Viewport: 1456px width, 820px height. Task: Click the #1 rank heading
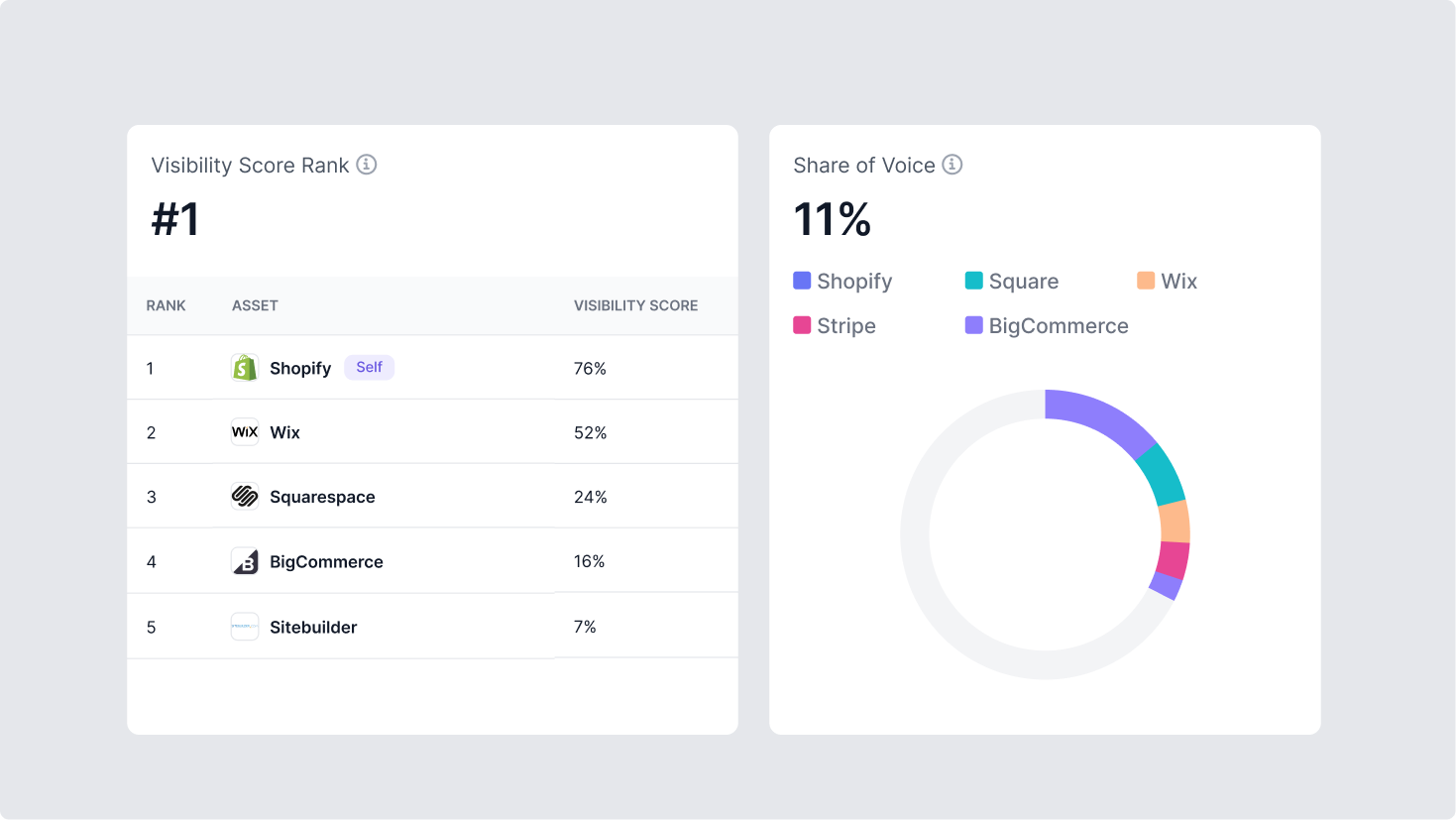176,219
